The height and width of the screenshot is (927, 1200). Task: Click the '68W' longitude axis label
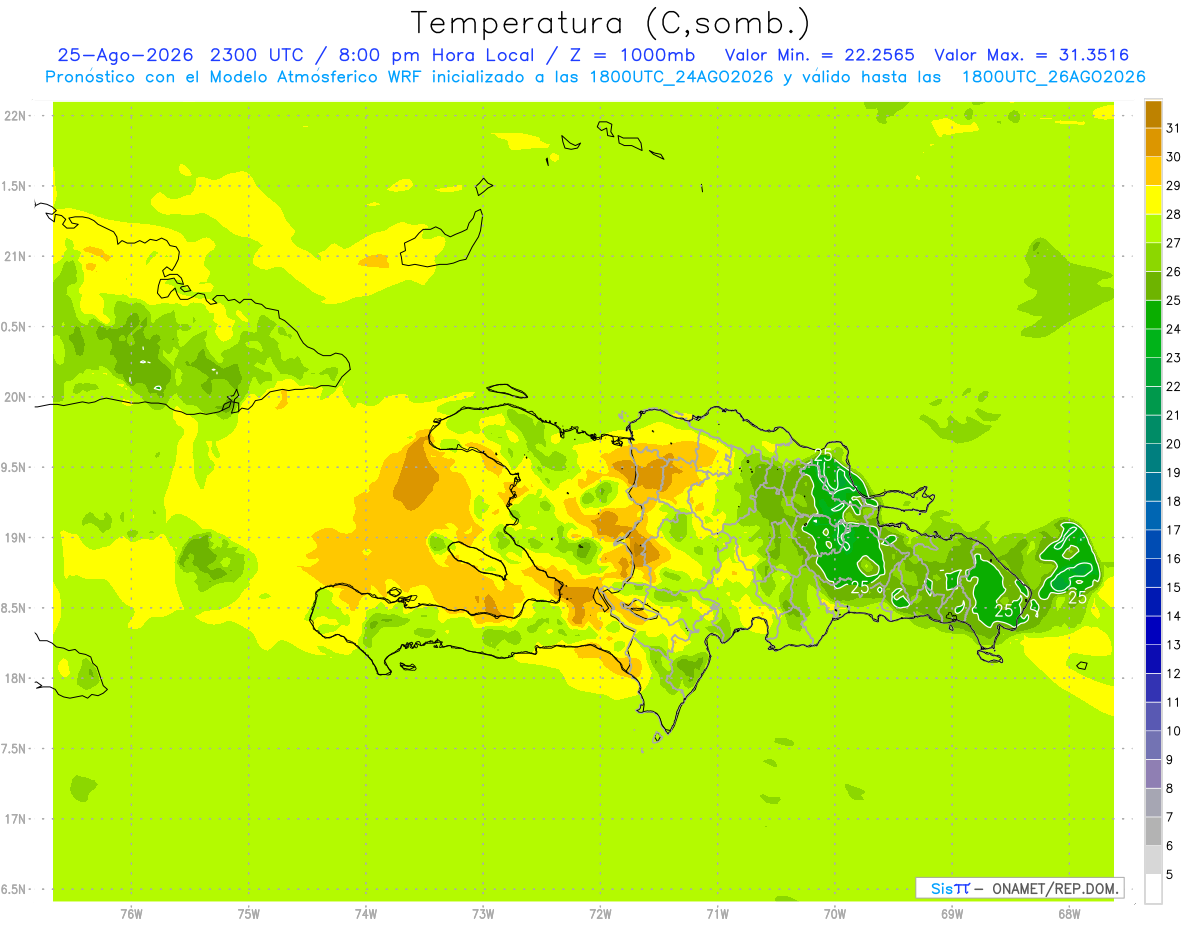click(x=1069, y=913)
